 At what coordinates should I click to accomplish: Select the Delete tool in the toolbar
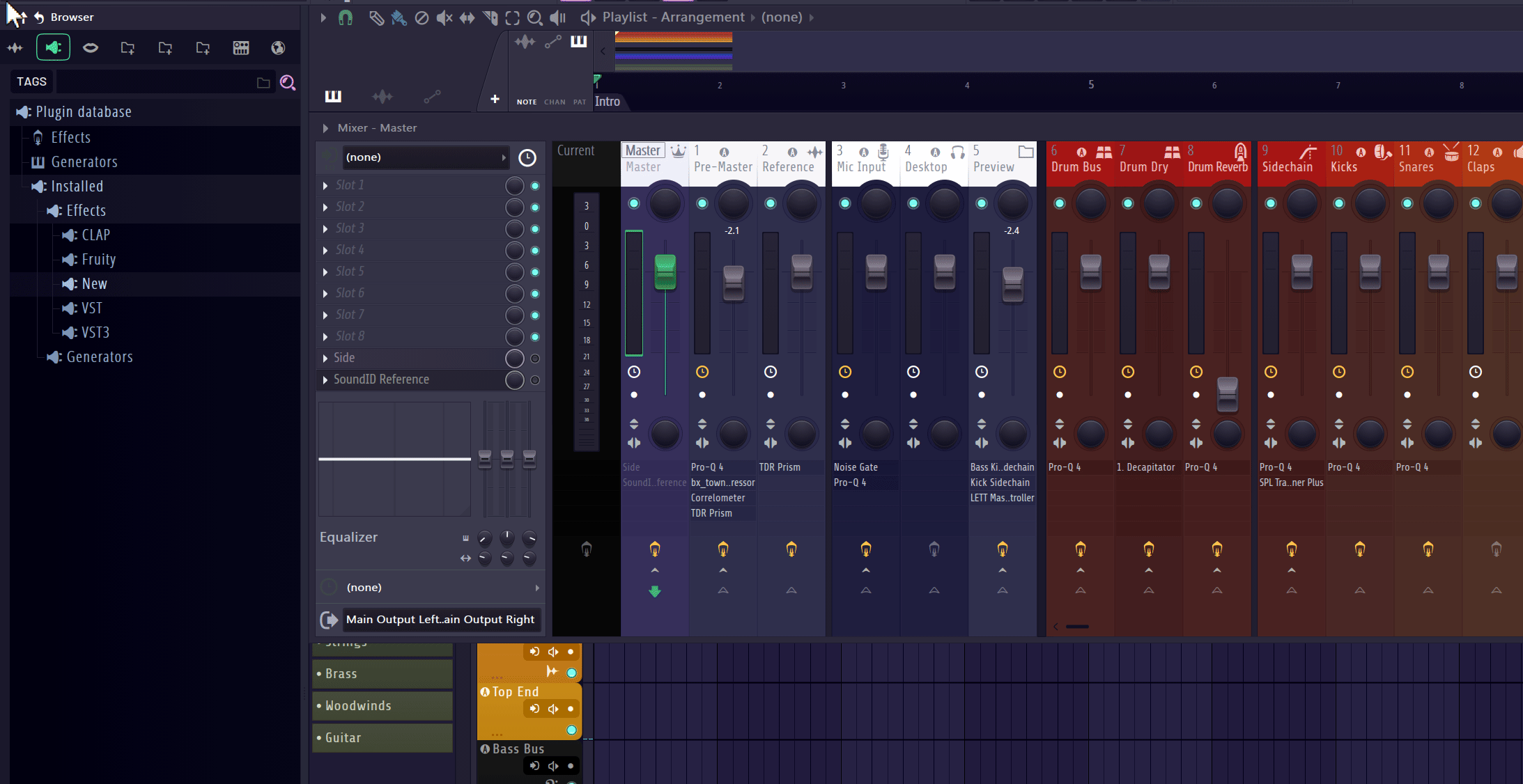click(422, 17)
